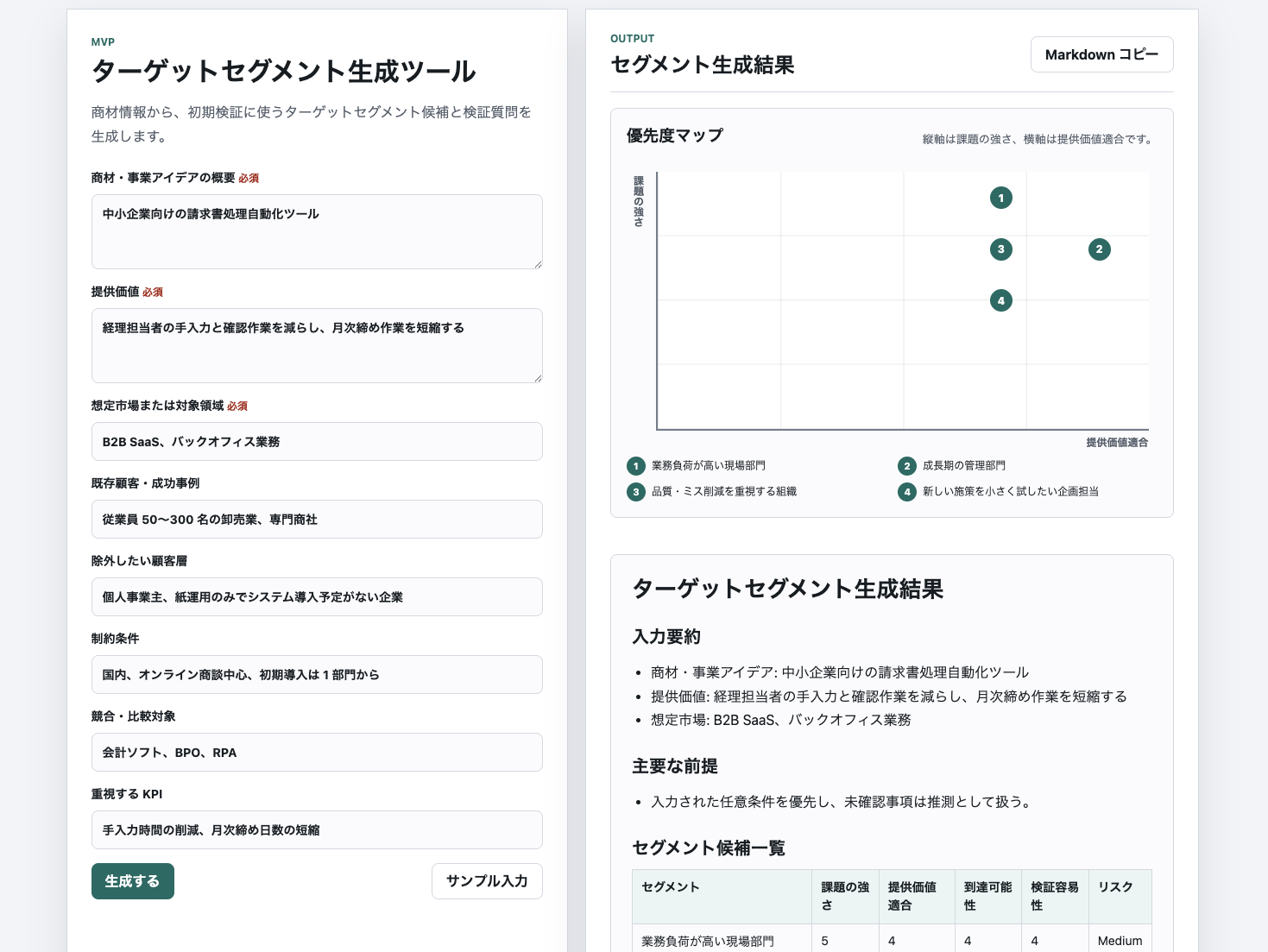
Task: Click the 除外したい顧客層 input field
Action: [x=317, y=596]
